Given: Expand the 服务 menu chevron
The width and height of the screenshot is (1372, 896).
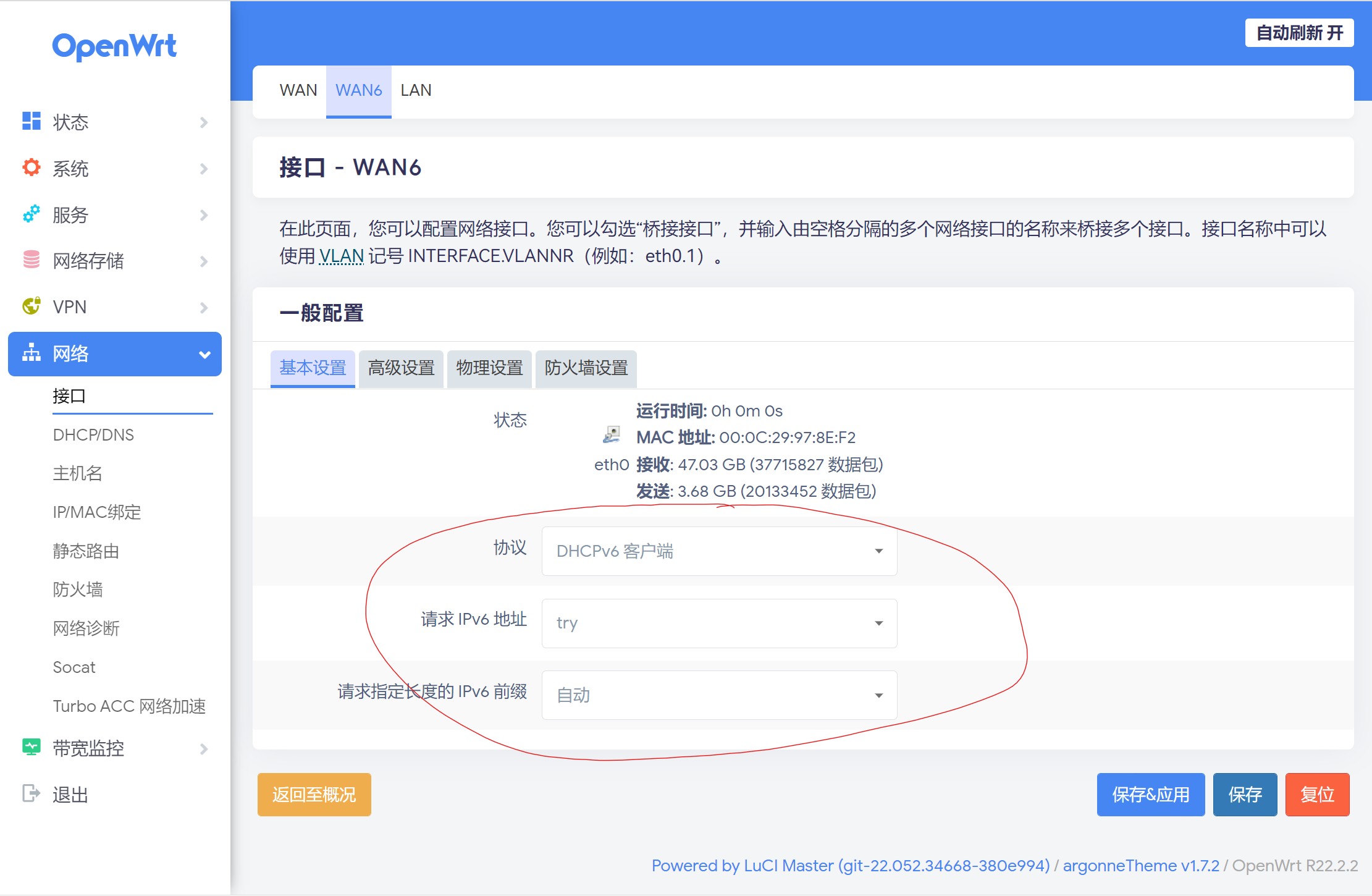Looking at the screenshot, I should coord(204,215).
